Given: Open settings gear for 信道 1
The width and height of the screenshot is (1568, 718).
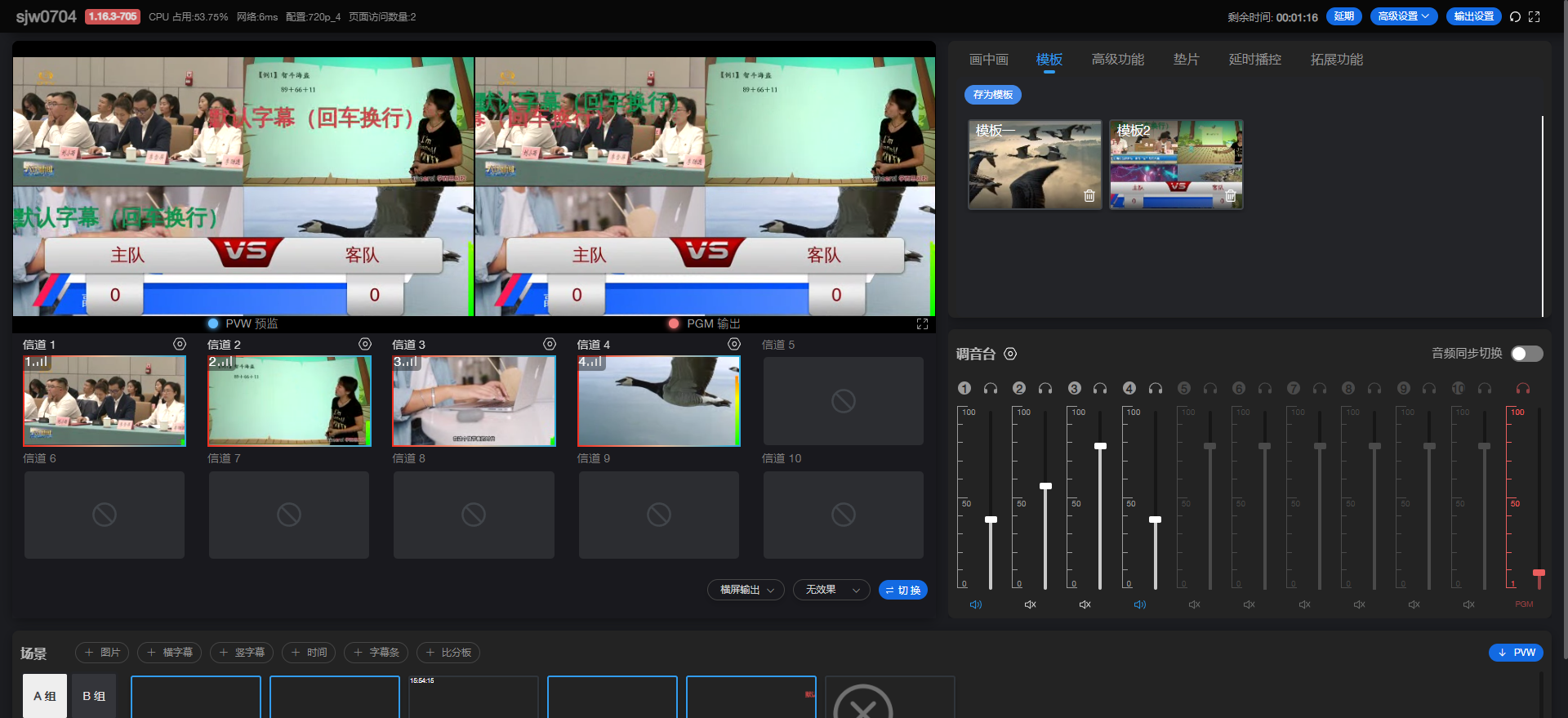Looking at the screenshot, I should click(x=180, y=345).
